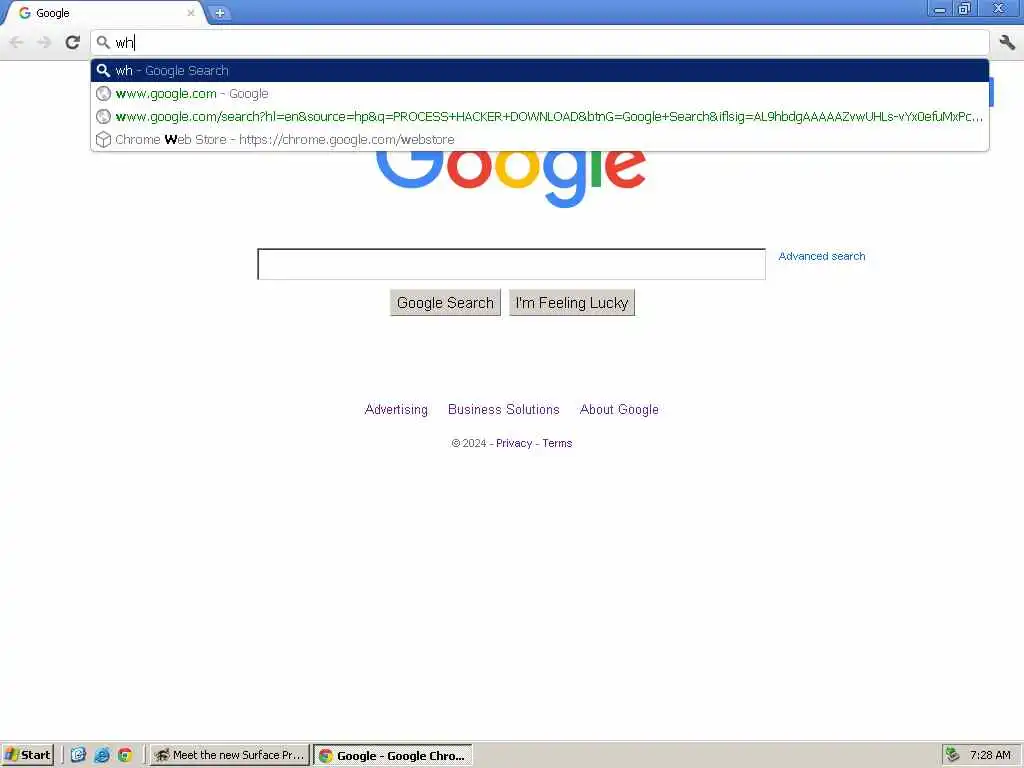This screenshot has width=1024, height=768.
Task: Open a new tab with plus button
Action: pos(220,13)
